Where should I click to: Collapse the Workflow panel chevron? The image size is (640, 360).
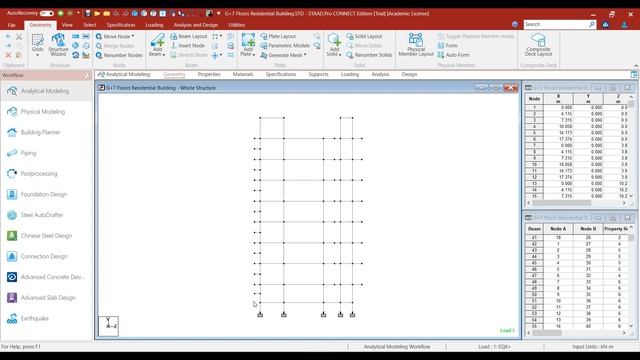pyautogui.click(x=87, y=76)
